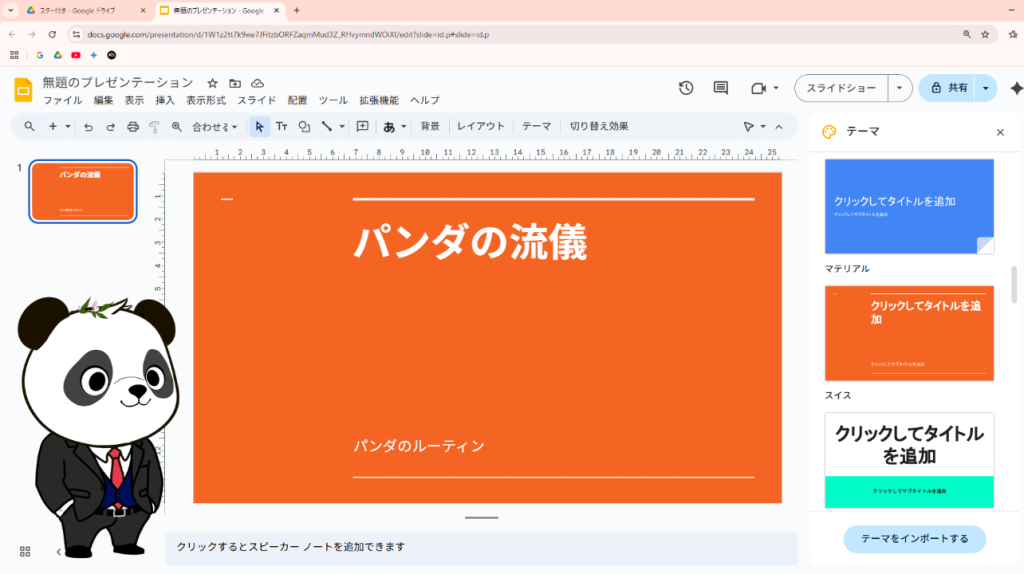Screen dimensions: 1024x574
Task: Open the comments panel icon
Action: [720, 88]
